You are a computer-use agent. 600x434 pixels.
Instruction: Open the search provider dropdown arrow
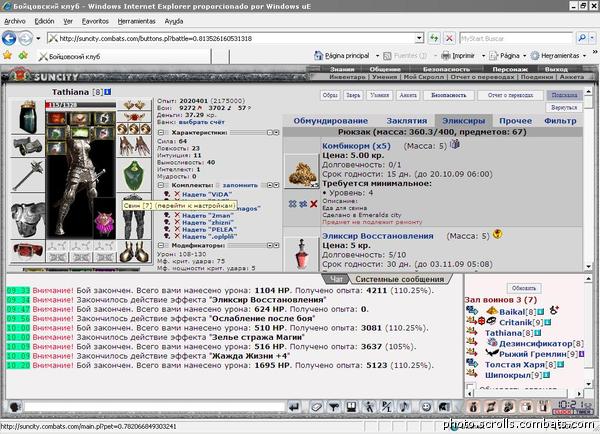click(592, 38)
